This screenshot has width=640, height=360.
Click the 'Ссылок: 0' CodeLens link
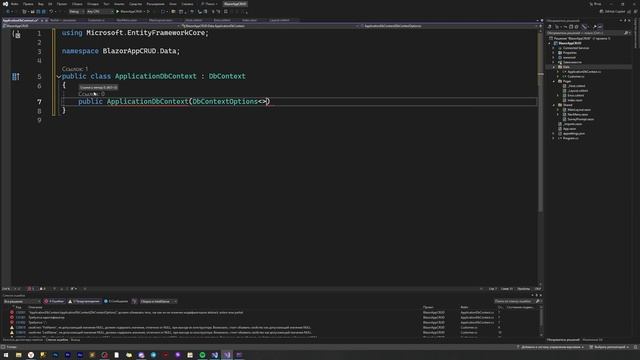coord(91,94)
